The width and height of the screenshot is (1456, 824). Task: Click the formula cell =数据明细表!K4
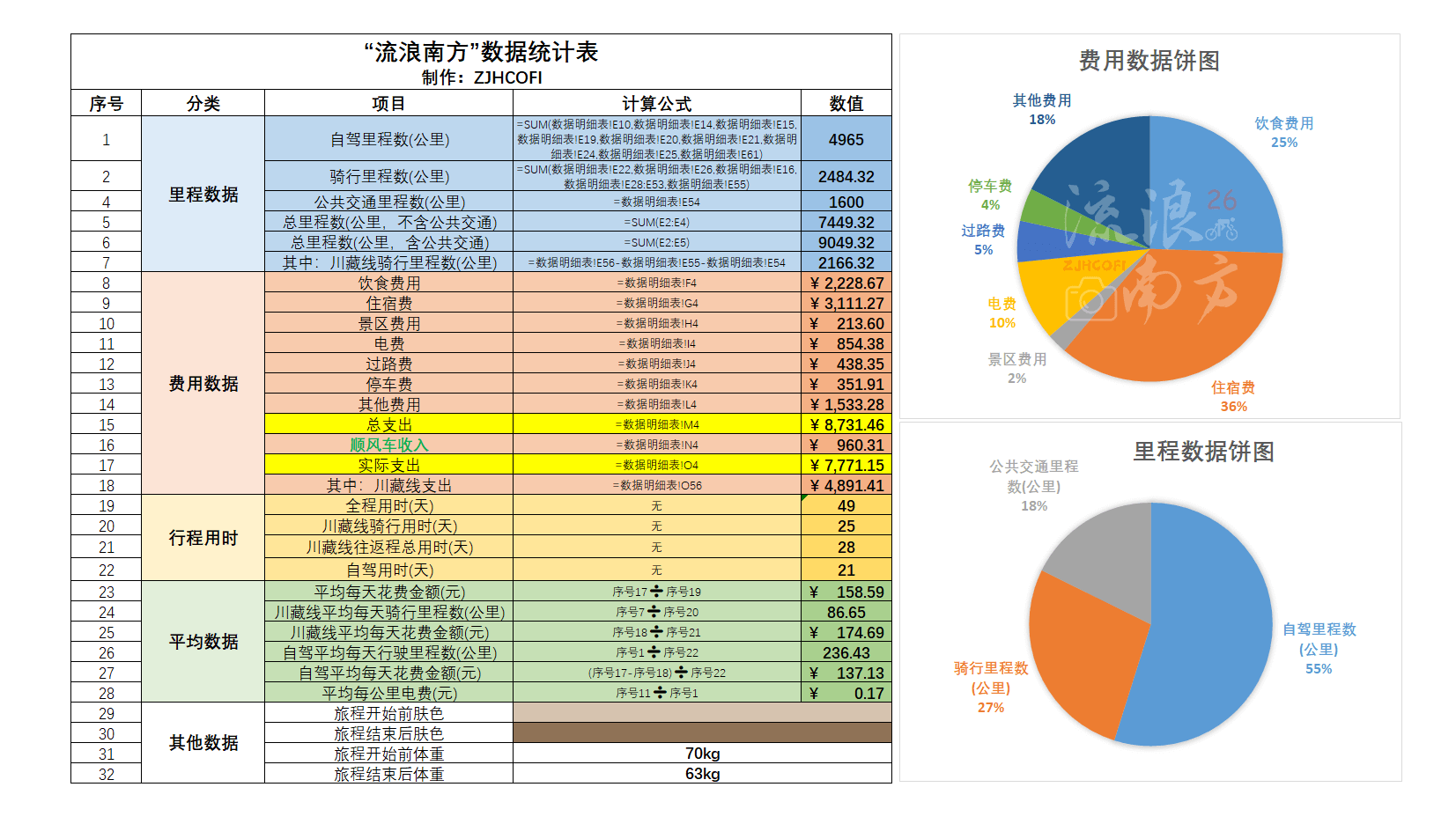click(x=657, y=384)
